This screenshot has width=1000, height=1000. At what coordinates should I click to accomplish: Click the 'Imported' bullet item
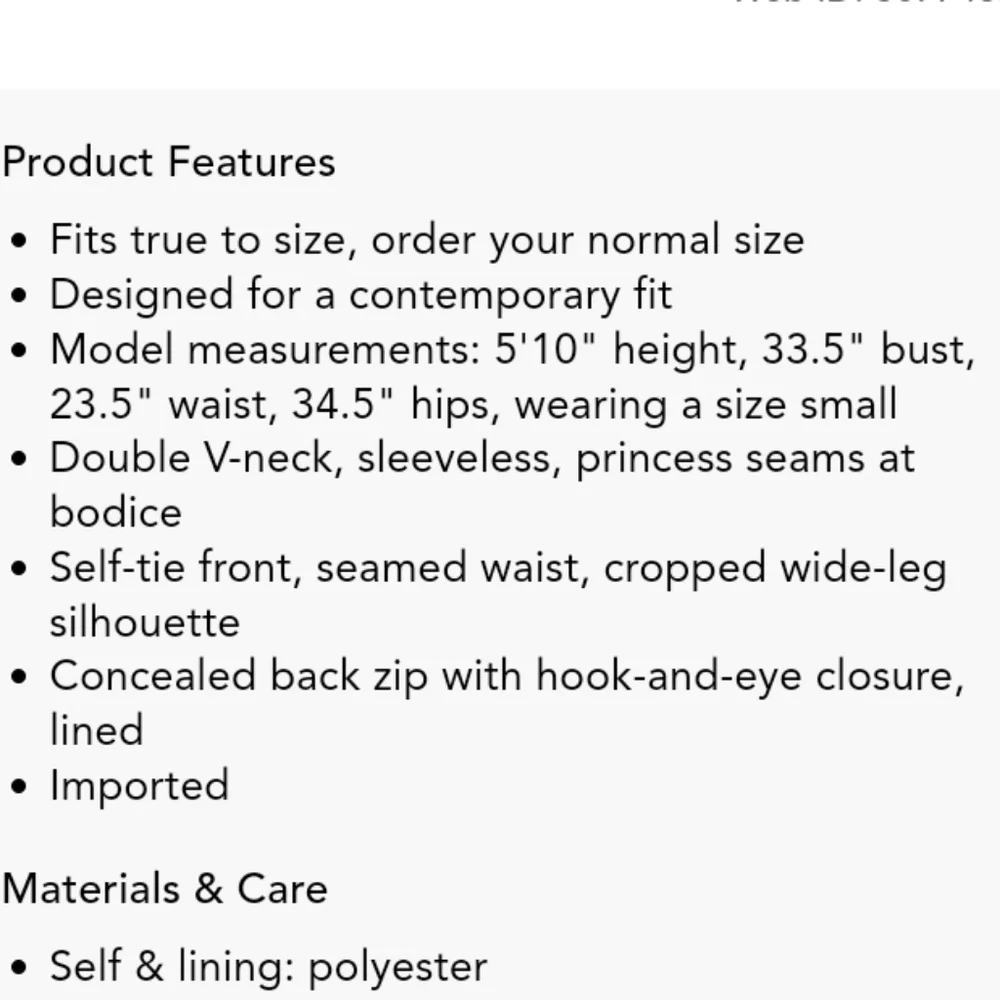click(x=139, y=785)
